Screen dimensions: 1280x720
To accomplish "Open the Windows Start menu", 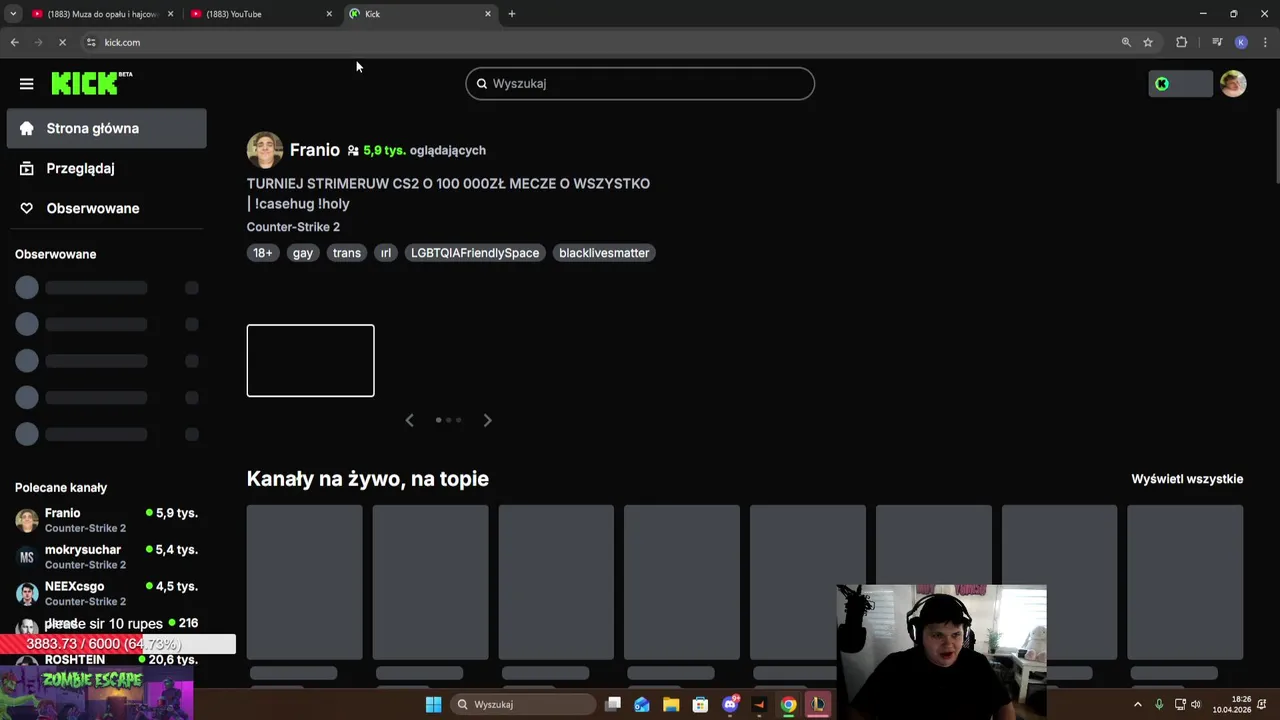I will pos(433,704).
